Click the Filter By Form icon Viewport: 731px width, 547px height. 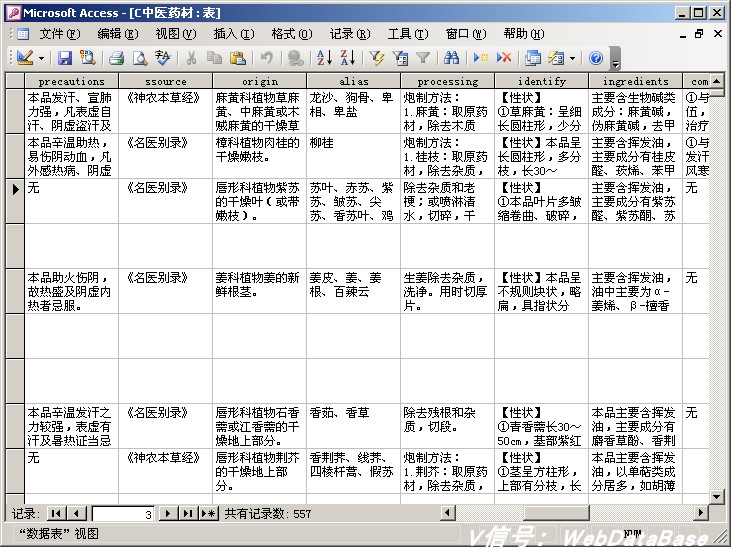(400, 58)
